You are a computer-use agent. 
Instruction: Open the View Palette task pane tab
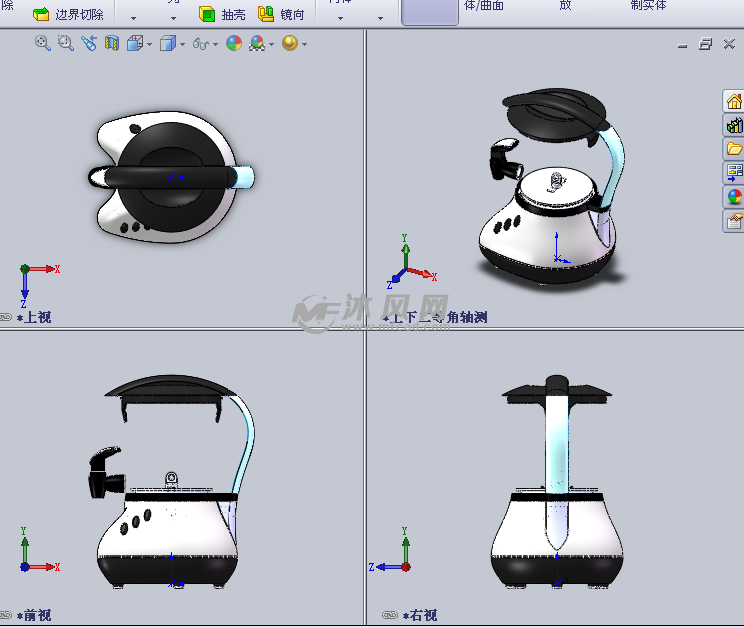[734, 173]
